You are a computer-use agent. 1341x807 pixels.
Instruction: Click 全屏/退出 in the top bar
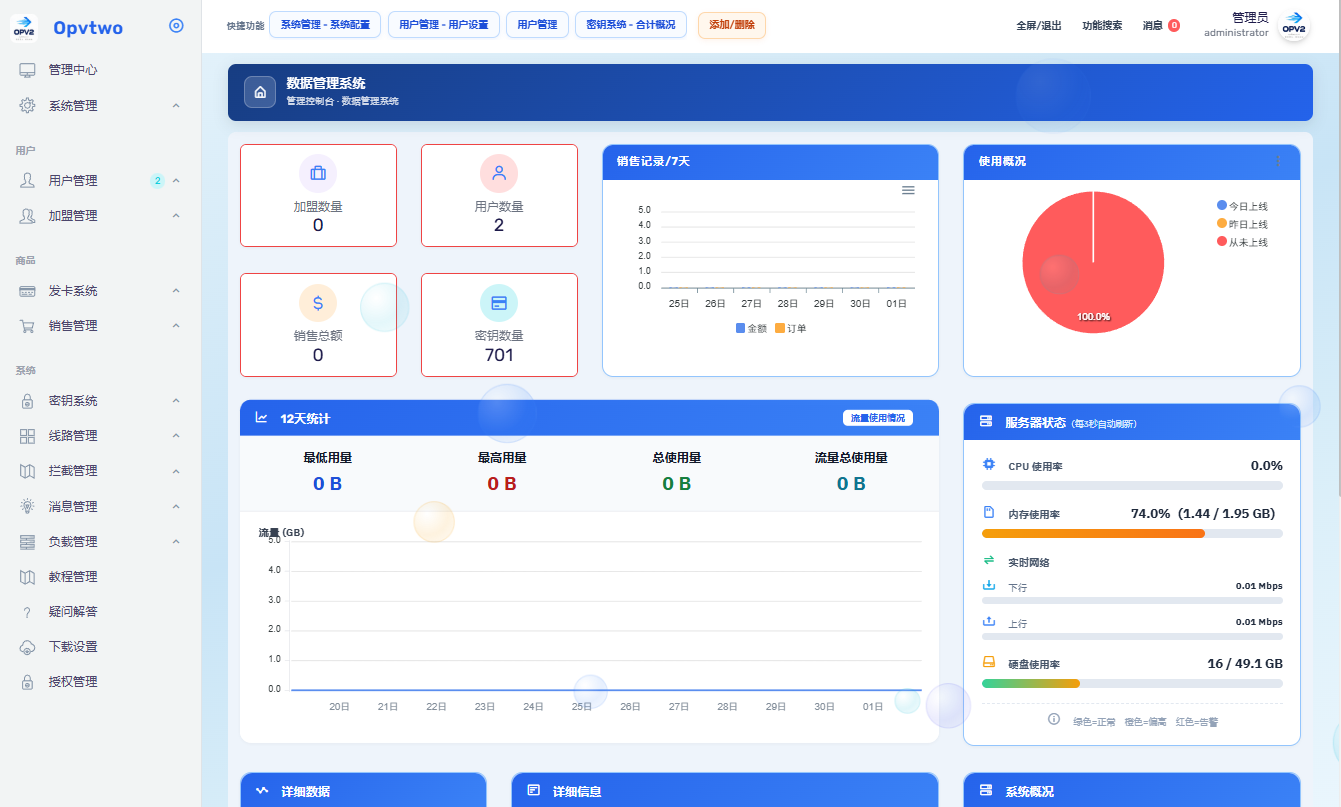[1039, 26]
